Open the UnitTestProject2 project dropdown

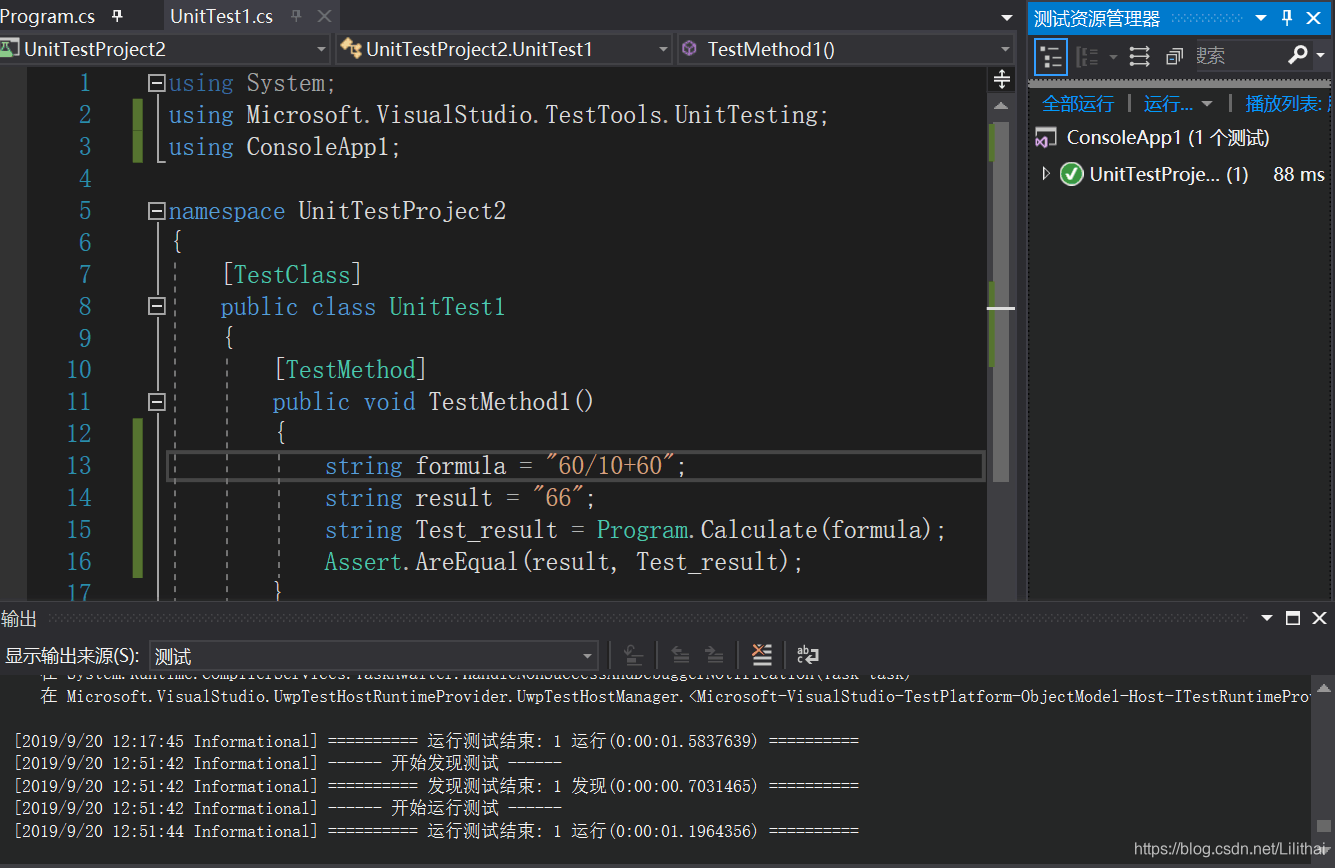[321, 49]
